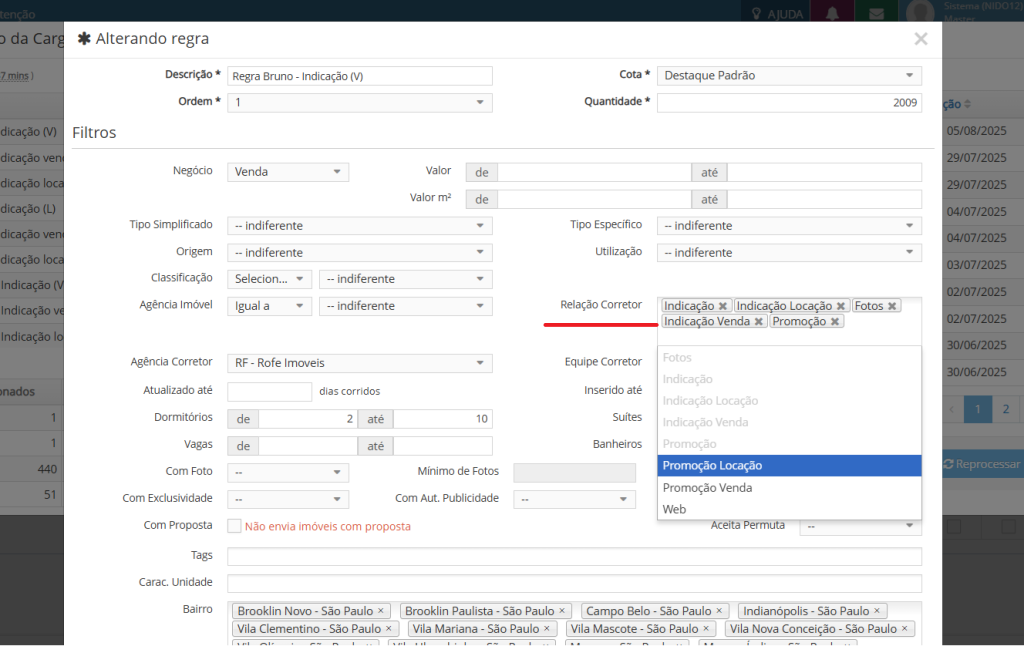Open the Agência Corretor dropdown
The width and height of the screenshot is (1024, 646).
point(360,363)
